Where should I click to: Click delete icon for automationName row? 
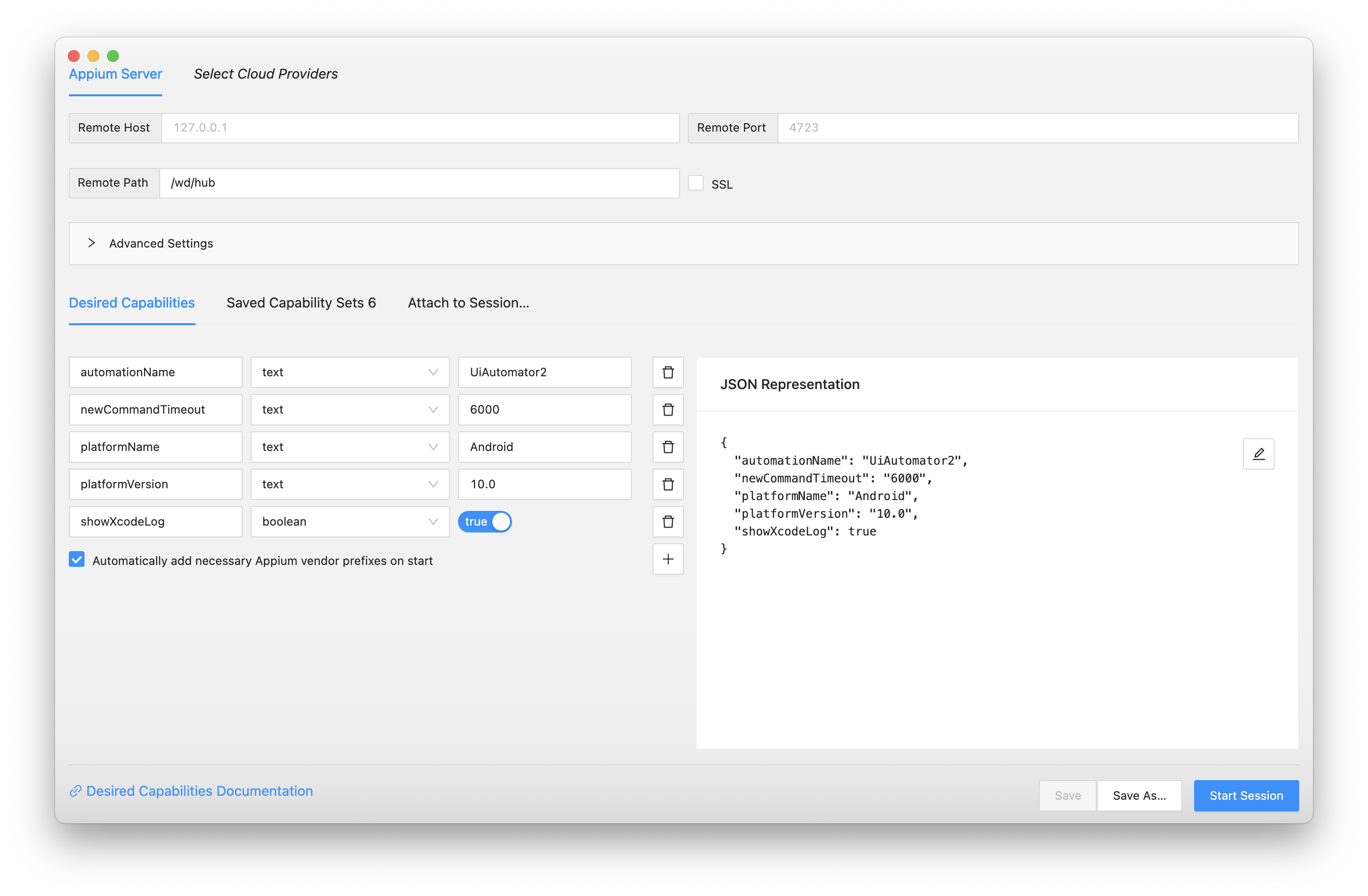click(668, 372)
